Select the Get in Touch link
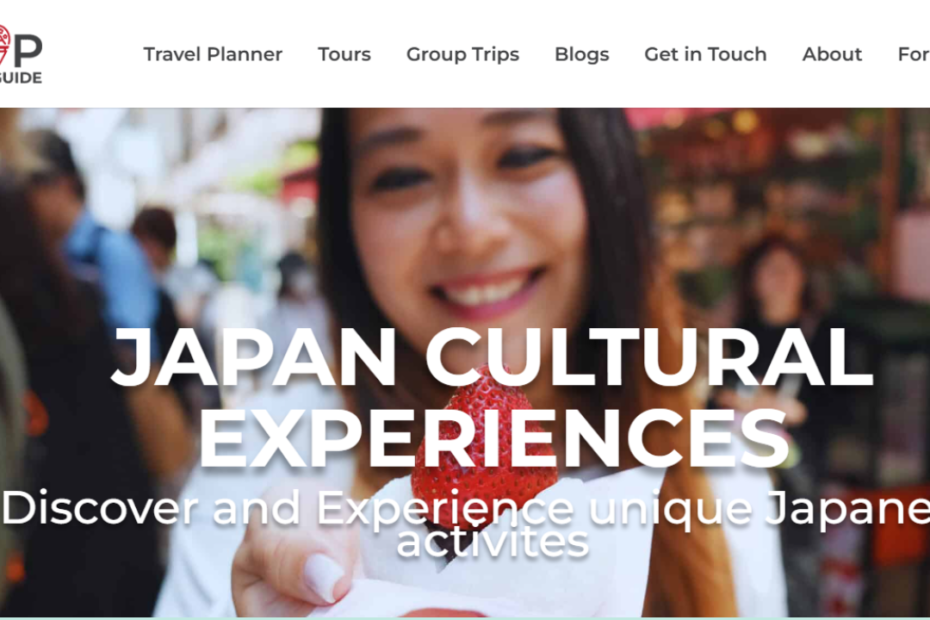Viewport: 930px width, 620px height. pos(705,55)
